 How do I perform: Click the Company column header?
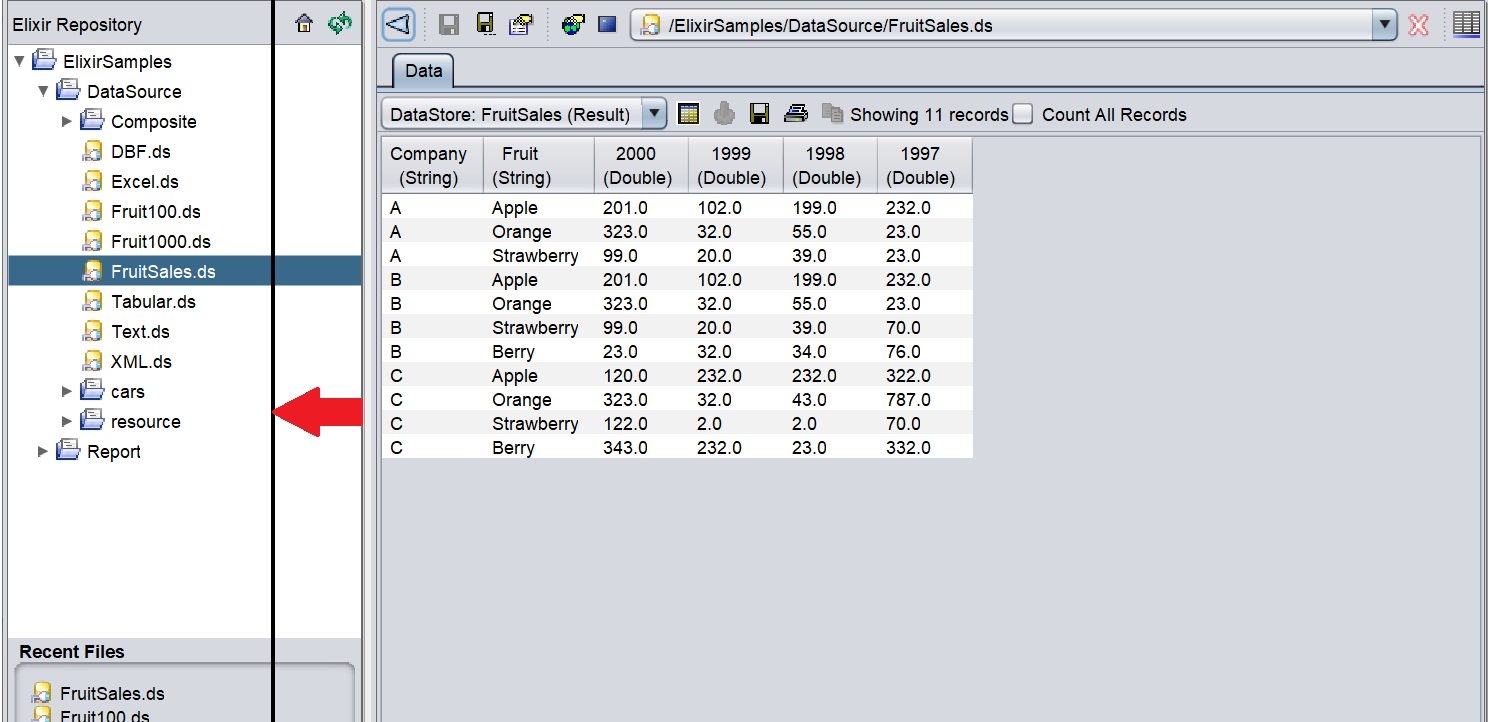429,166
